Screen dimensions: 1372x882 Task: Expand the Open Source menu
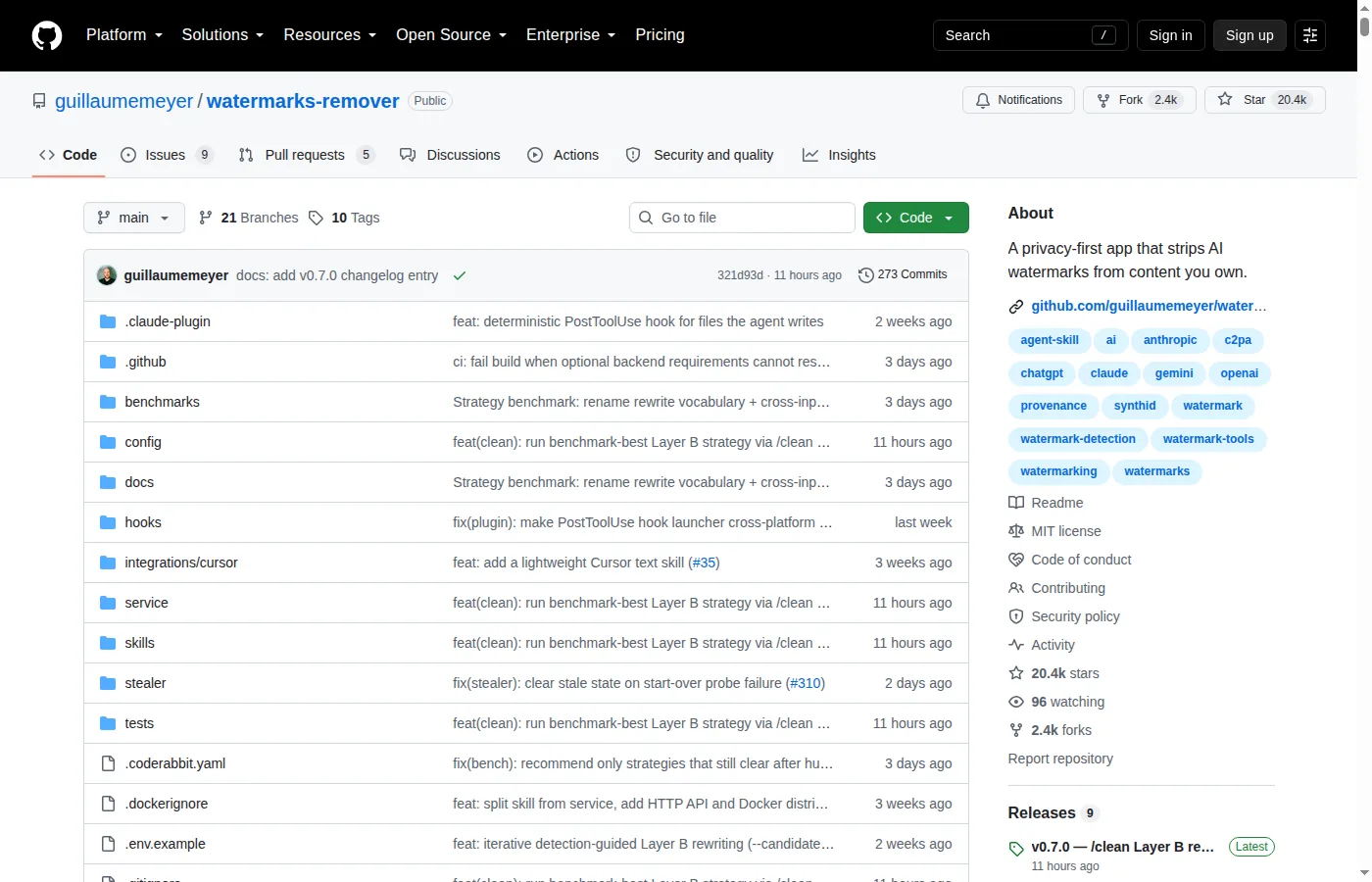coord(452,35)
